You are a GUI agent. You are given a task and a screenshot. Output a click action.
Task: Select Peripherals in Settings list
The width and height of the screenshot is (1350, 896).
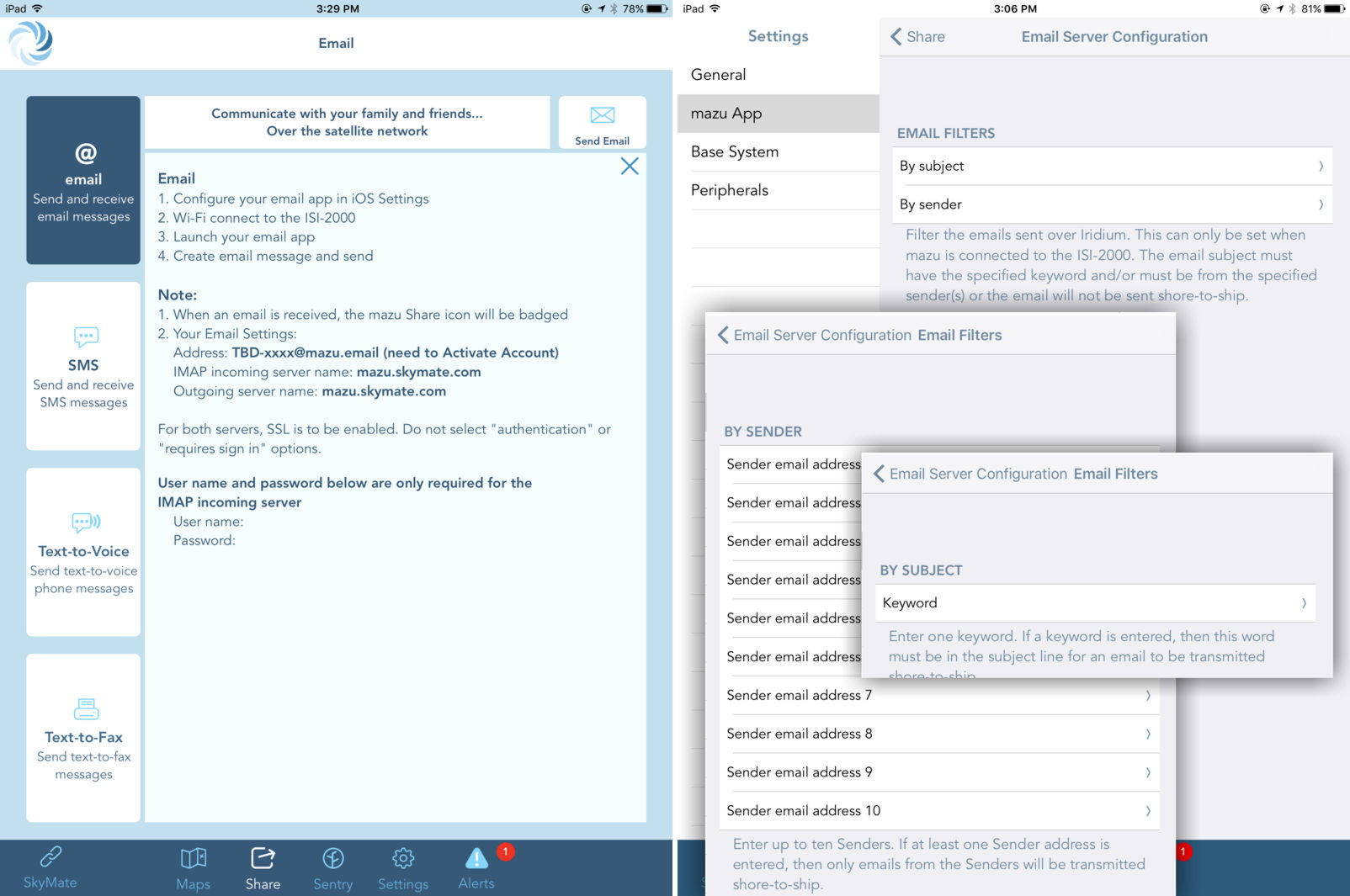click(x=779, y=190)
